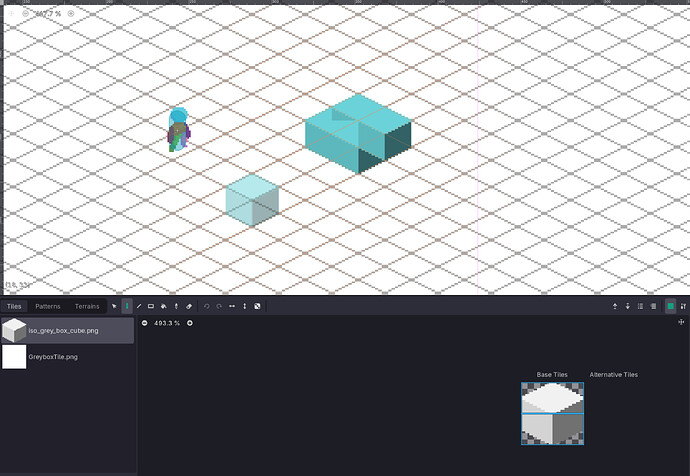Select the Rectangle draw tool

[151, 306]
